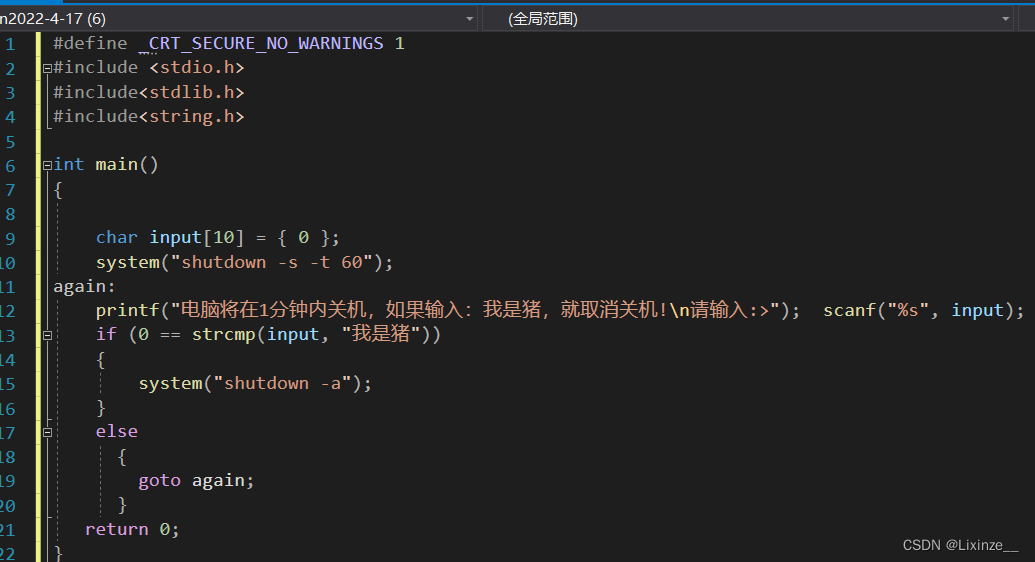Click the main() function name
Image resolution: width=1035 pixels, height=562 pixels.
coord(127,164)
